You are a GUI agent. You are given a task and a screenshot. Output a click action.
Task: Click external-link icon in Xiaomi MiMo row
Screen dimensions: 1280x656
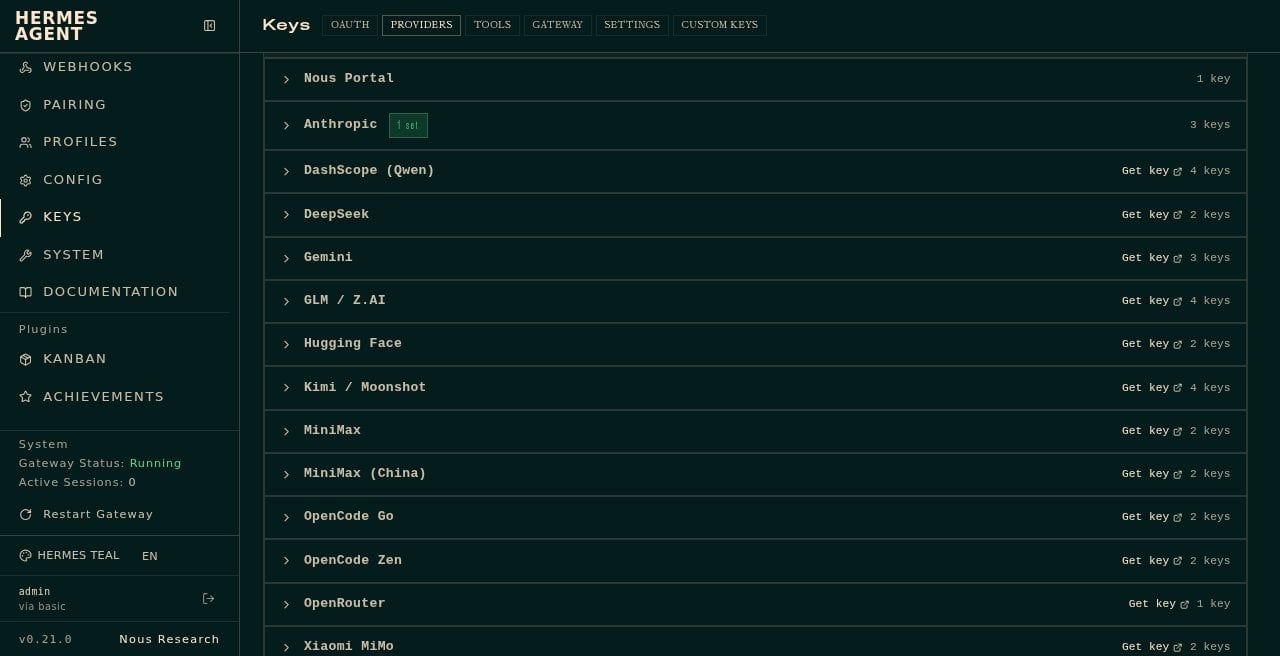pos(1177,647)
